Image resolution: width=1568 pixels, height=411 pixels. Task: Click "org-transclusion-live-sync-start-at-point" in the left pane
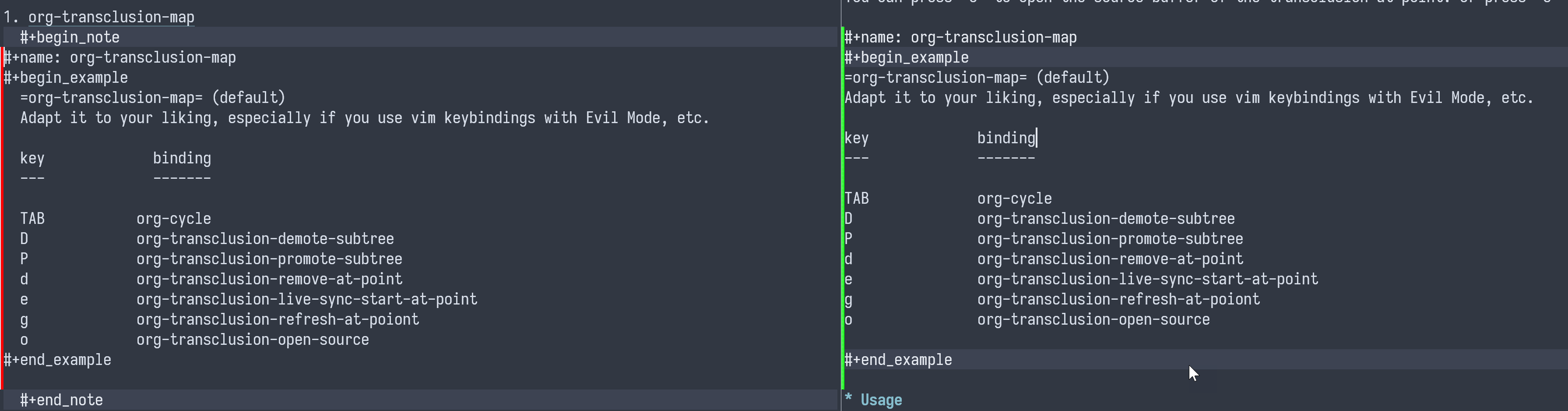click(x=307, y=299)
